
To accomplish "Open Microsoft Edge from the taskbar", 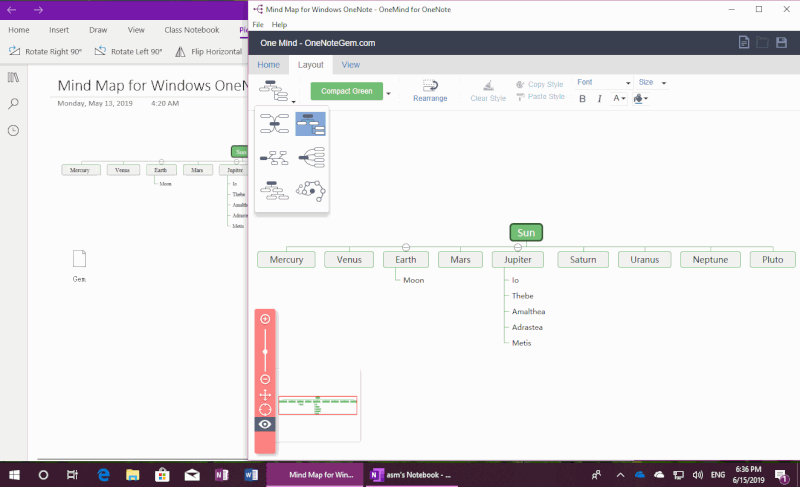I will pyautogui.click(x=104, y=475).
